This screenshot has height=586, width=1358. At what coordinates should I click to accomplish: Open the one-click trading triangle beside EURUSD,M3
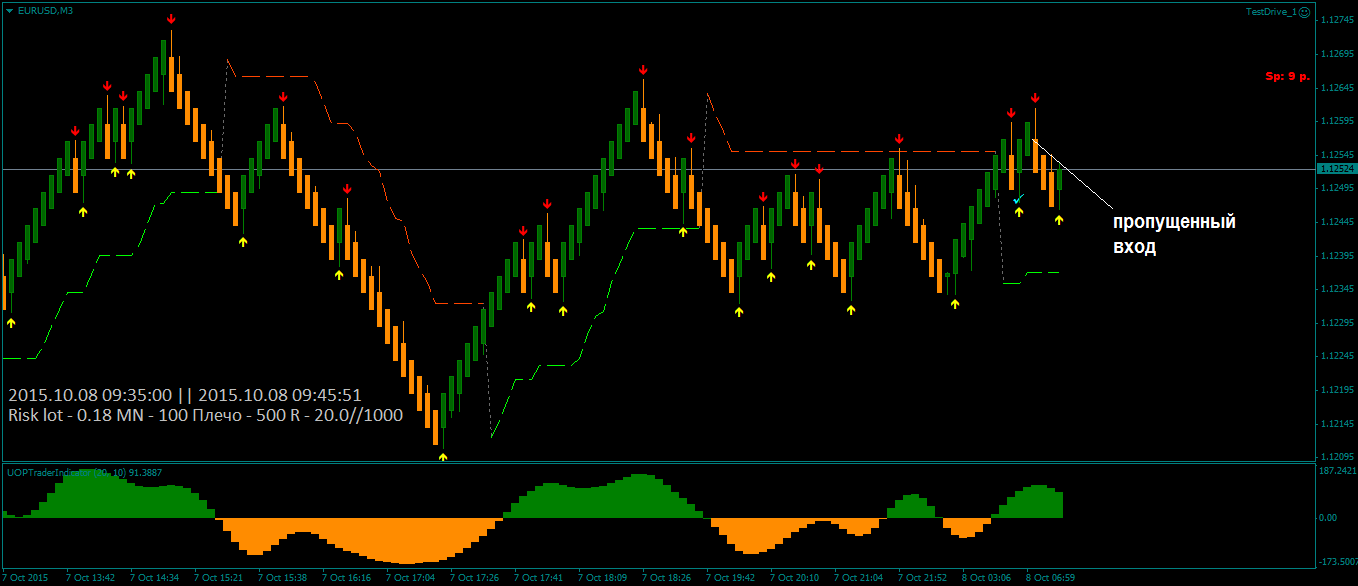click(10, 10)
